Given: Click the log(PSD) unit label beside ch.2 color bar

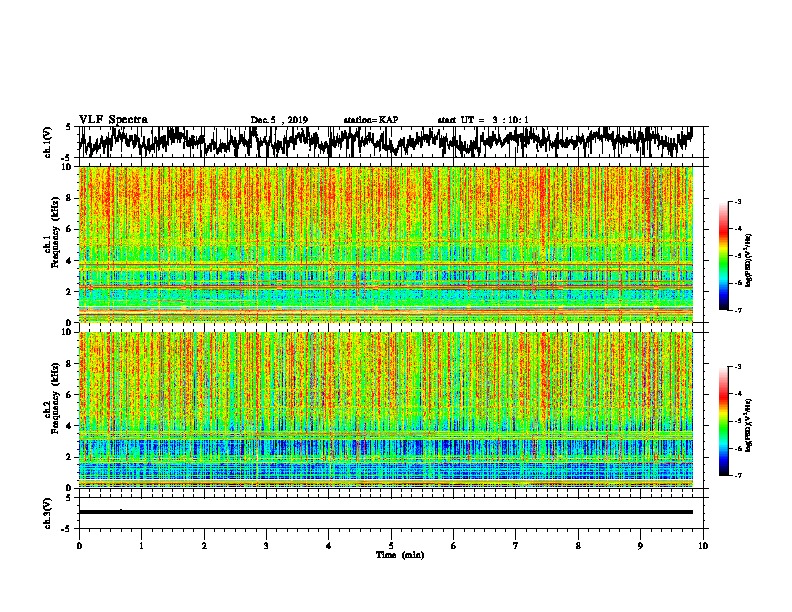Looking at the screenshot, I should [748, 425].
